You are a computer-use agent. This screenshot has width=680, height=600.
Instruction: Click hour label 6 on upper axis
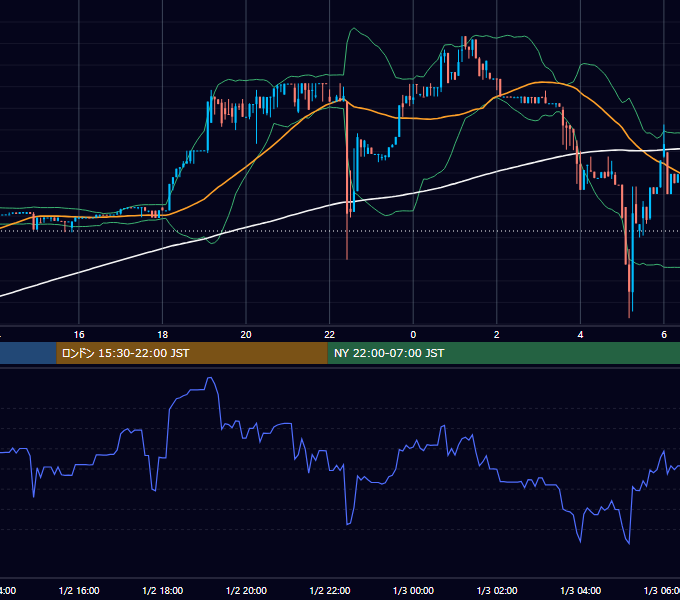click(x=664, y=335)
